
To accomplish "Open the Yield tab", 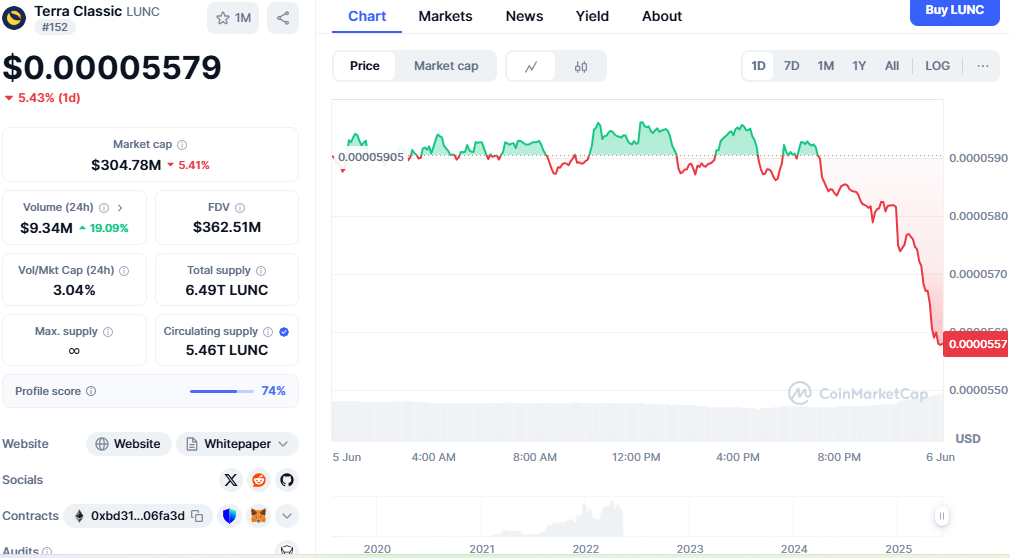I will point(593,17).
